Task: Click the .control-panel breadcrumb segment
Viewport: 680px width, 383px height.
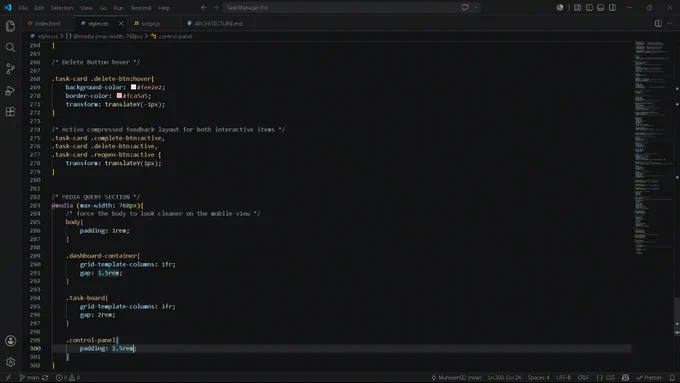Action: (172, 36)
